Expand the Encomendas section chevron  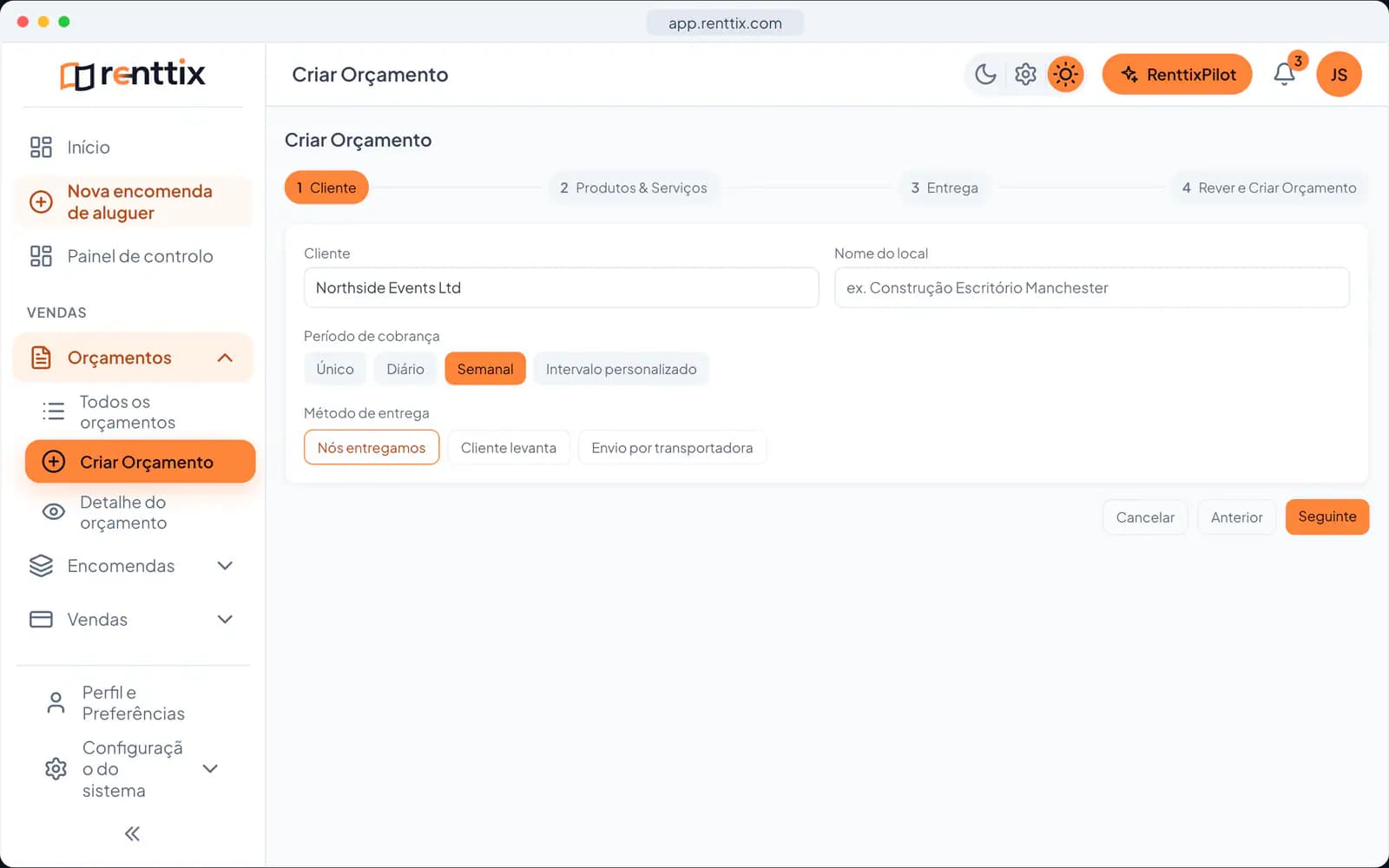pos(225,566)
